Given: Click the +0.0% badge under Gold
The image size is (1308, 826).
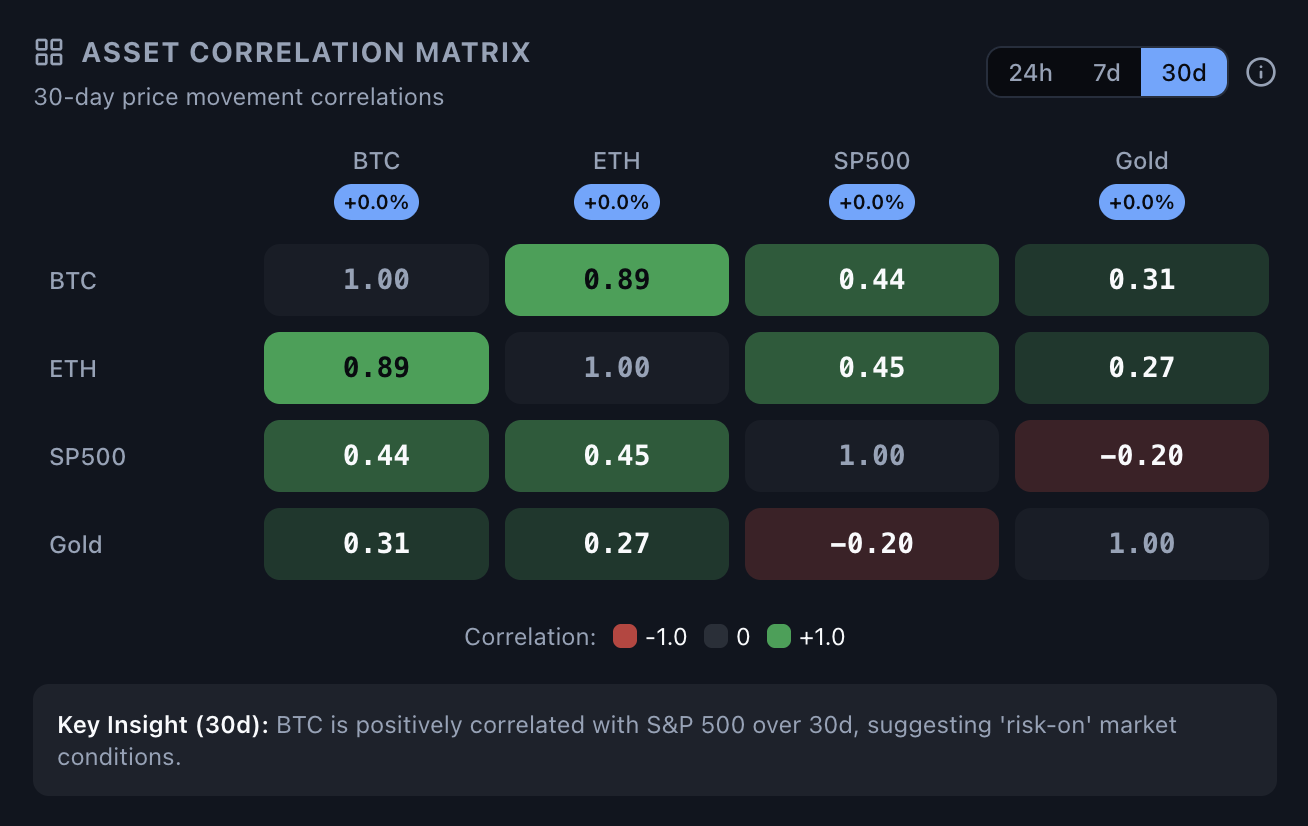Looking at the screenshot, I should pyautogui.click(x=1141, y=202).
